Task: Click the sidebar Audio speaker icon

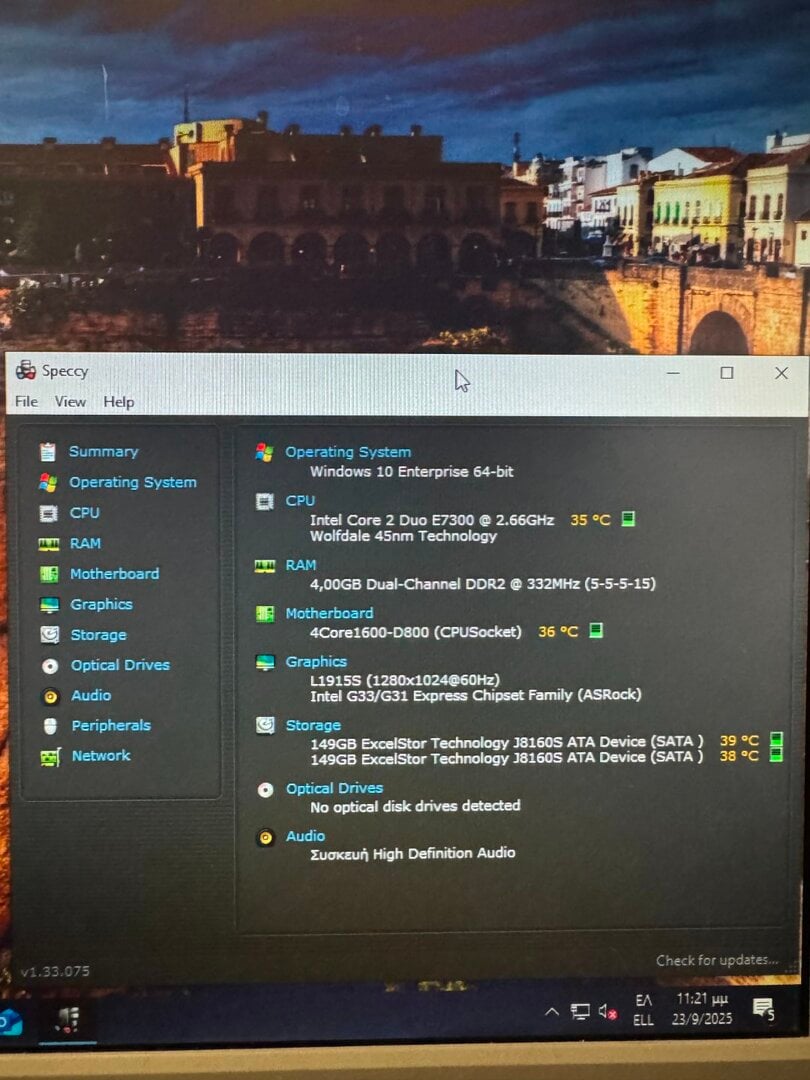Action: click(50, 696)
